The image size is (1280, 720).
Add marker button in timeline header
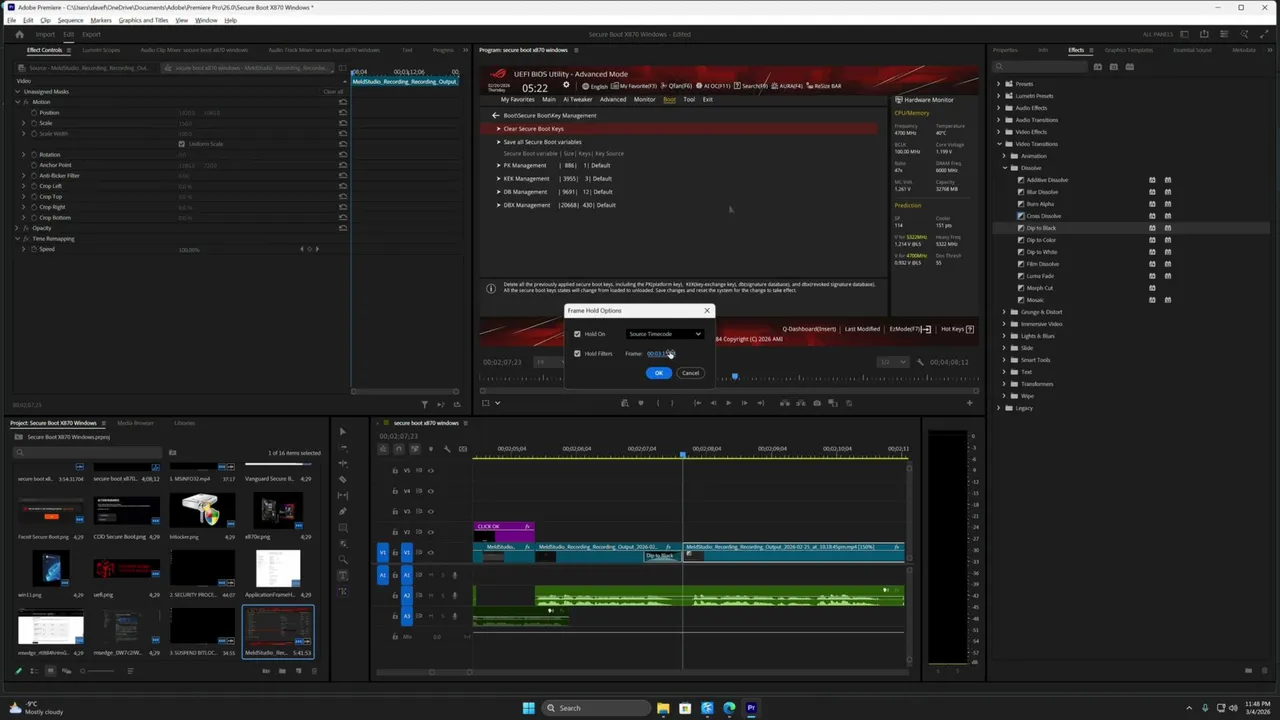click(431, 449)
